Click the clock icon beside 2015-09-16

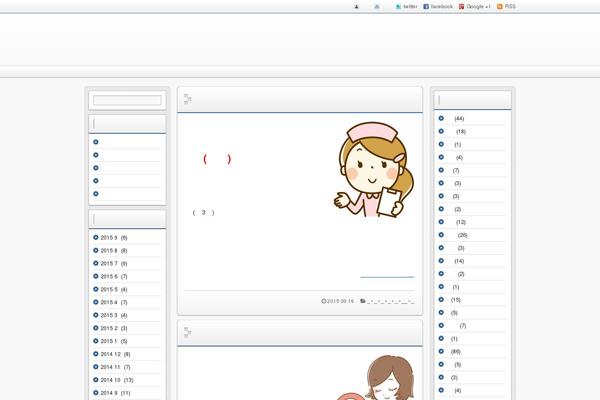(x=324, y=301)
